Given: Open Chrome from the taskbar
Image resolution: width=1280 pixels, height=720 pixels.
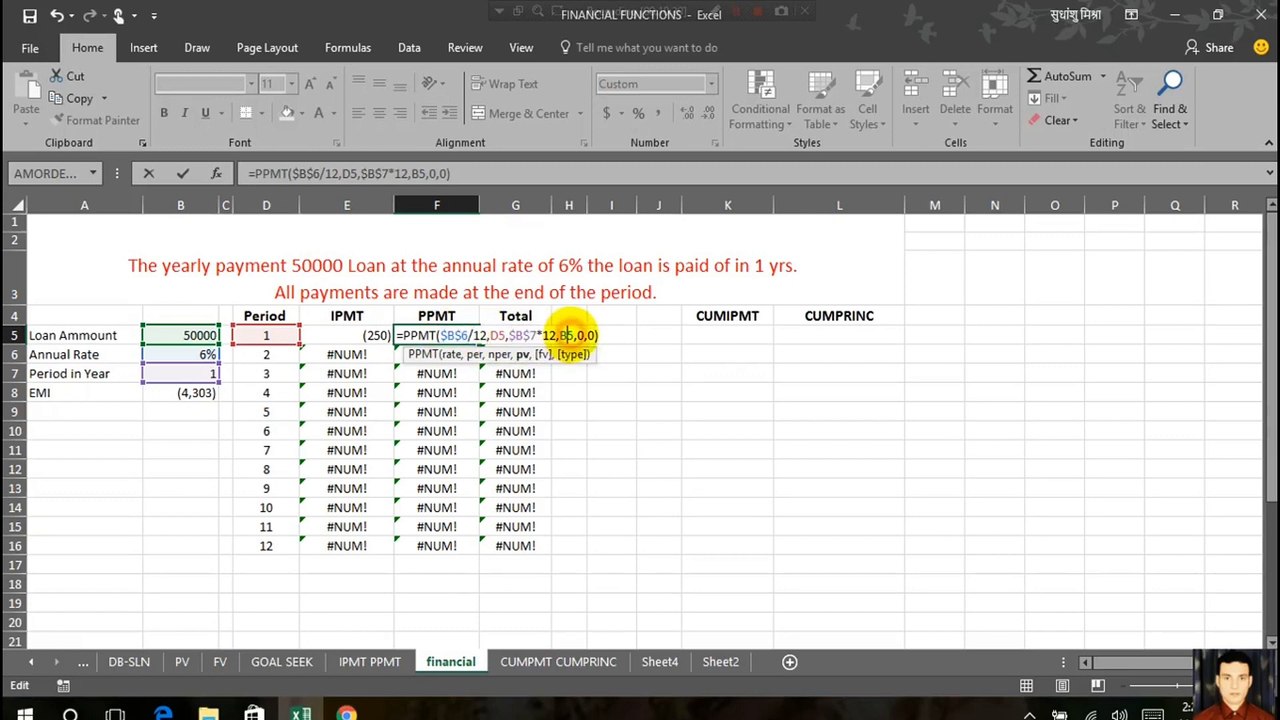Looking at the screenshot, I should (346, 714).
